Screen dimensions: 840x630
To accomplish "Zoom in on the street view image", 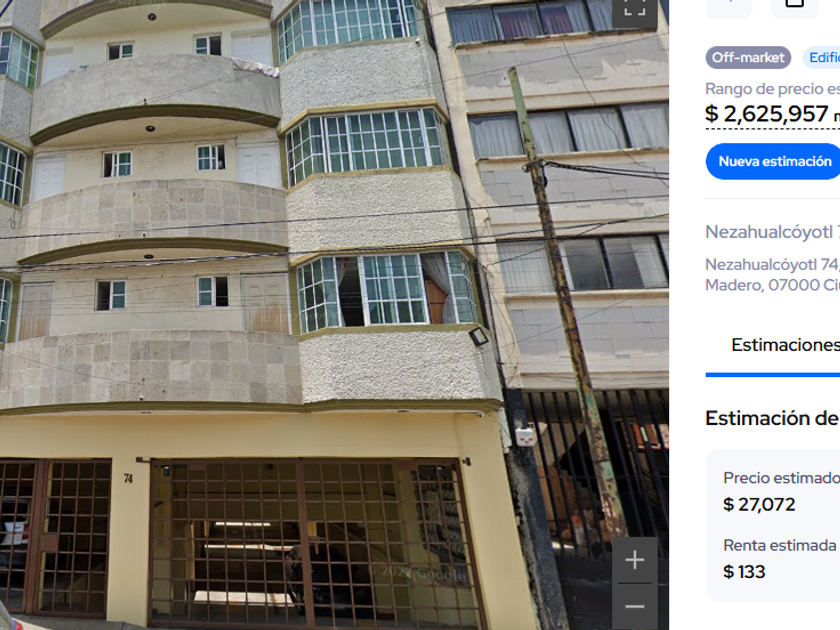I will tap(635, 560).
